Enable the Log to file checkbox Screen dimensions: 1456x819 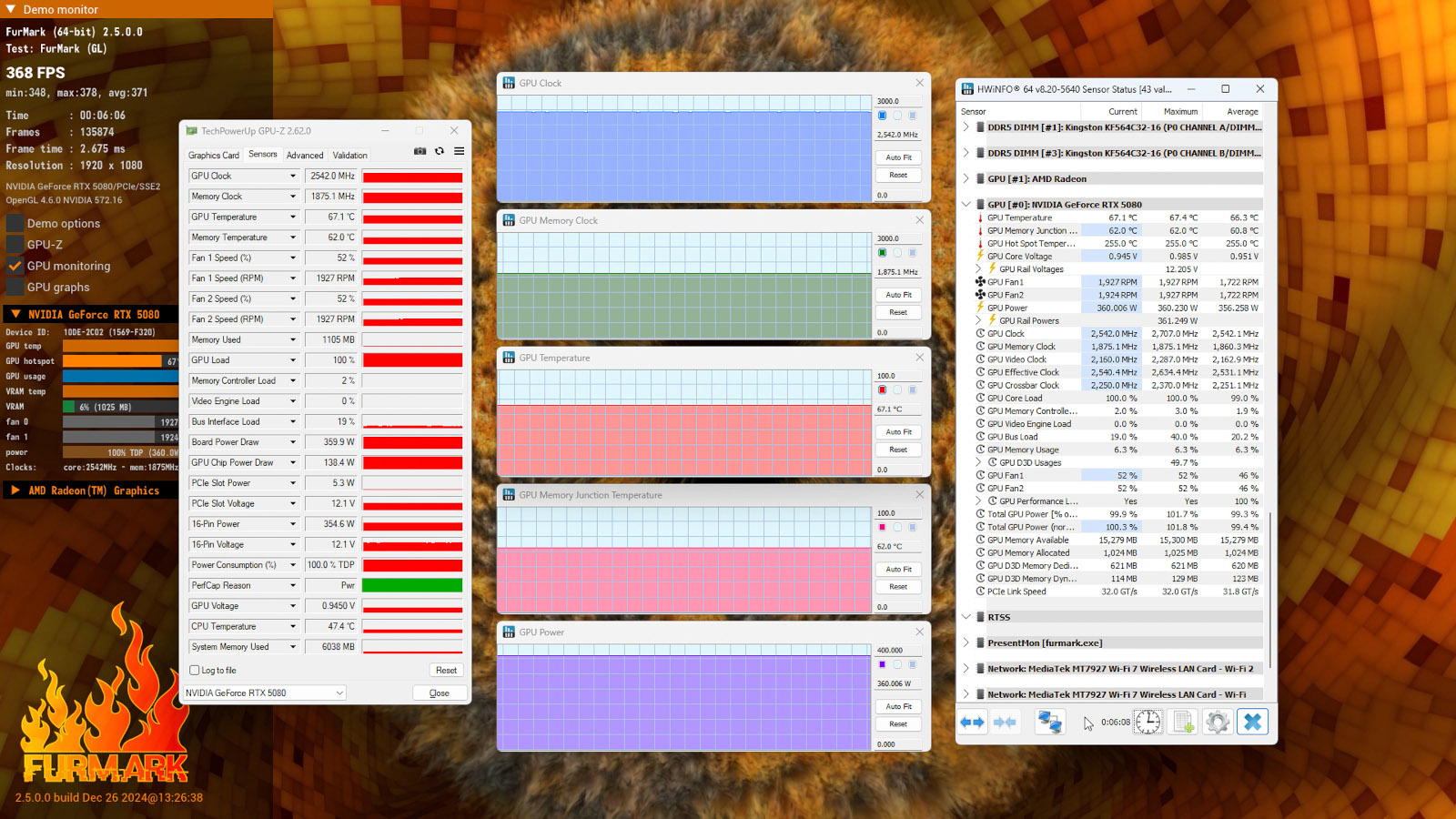194,671
